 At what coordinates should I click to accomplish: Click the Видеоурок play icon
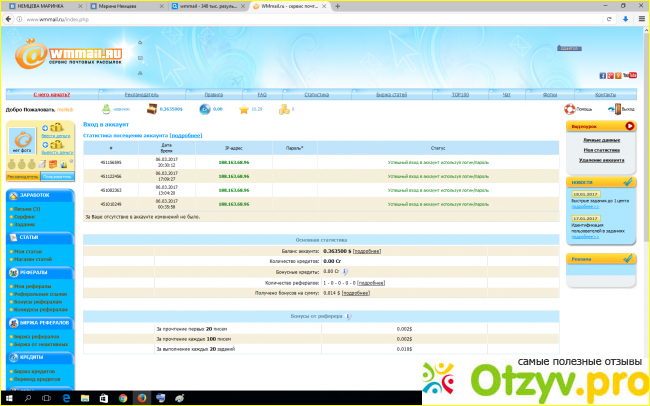(x=628, y=126)
